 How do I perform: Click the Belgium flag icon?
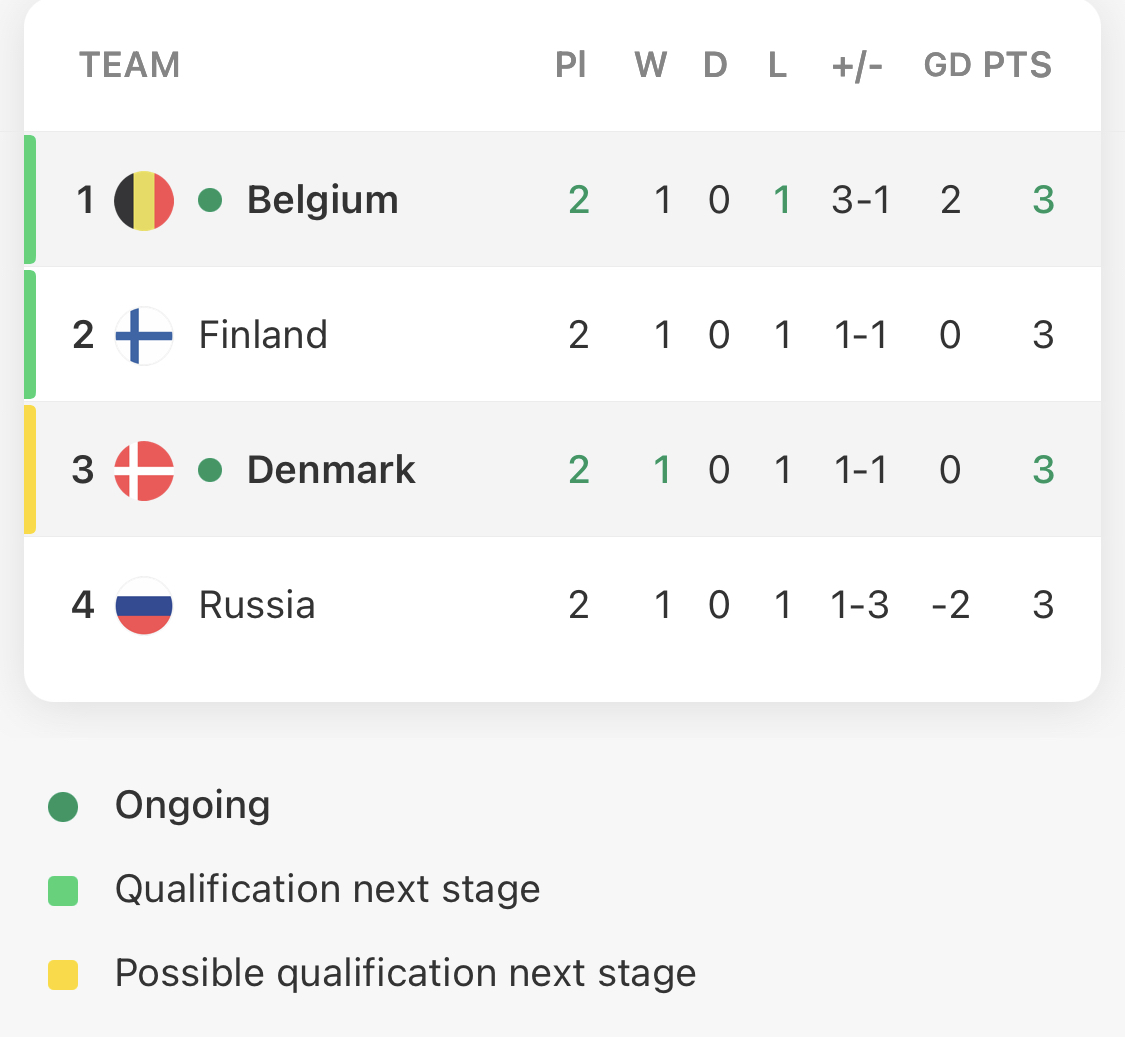[x=144, y=200]
